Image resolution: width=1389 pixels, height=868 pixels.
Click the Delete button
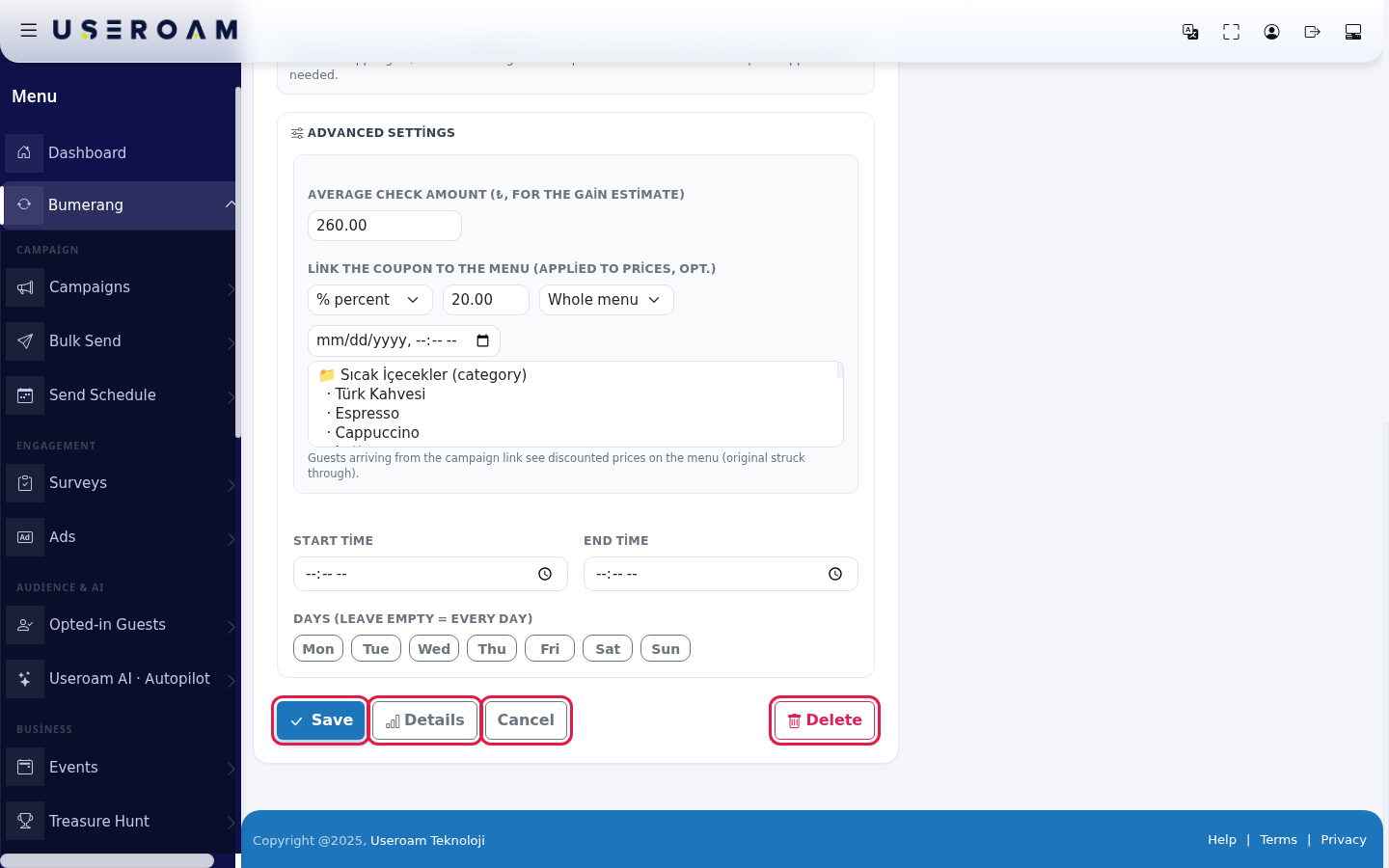coord(825,720)
